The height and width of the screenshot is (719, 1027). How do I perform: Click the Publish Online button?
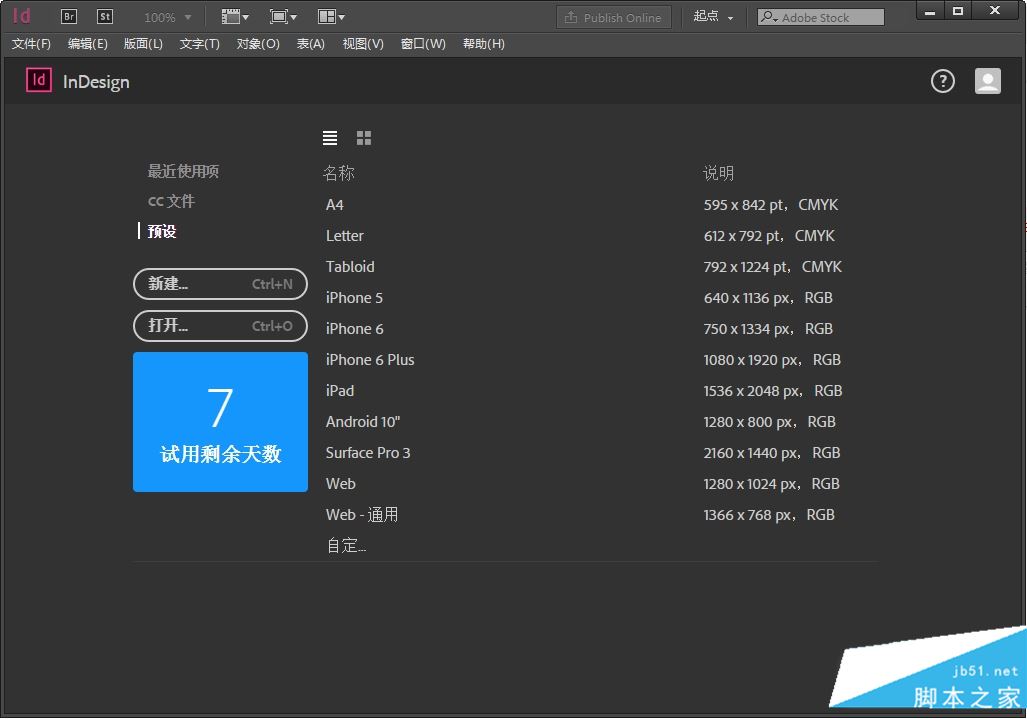point(614,18)
